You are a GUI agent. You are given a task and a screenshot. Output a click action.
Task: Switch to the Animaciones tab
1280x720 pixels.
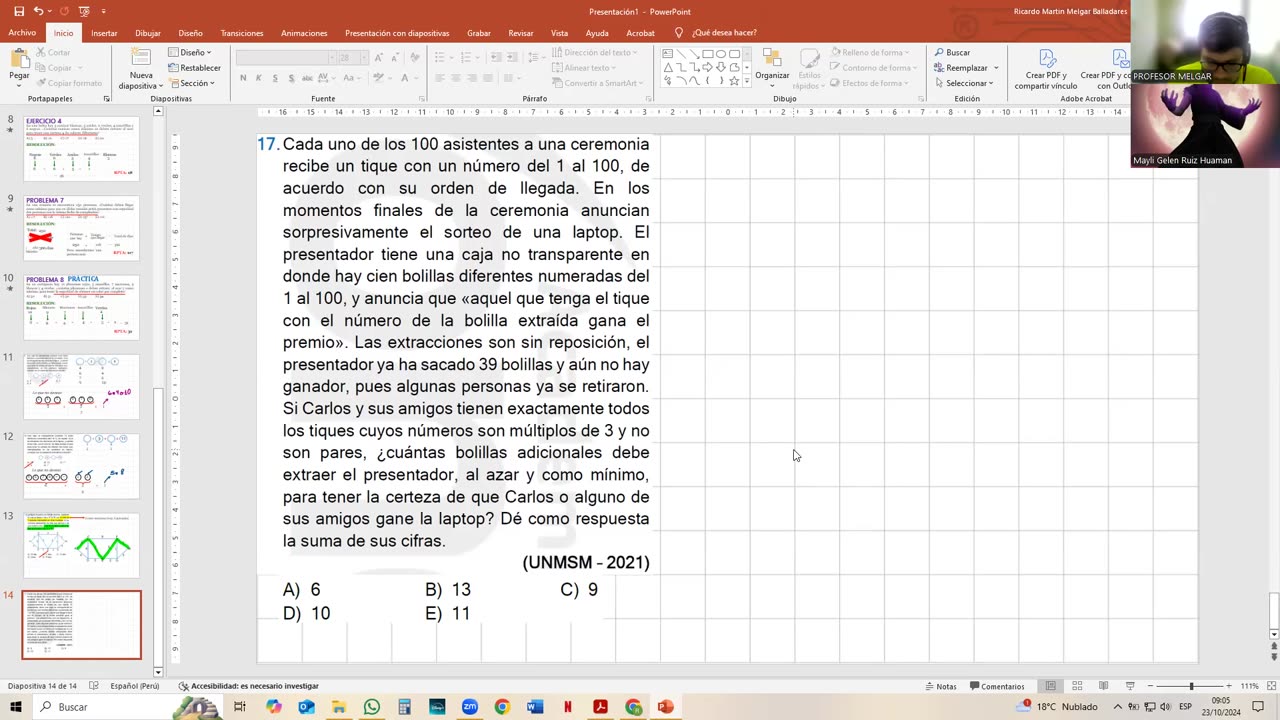click(304, 33)
